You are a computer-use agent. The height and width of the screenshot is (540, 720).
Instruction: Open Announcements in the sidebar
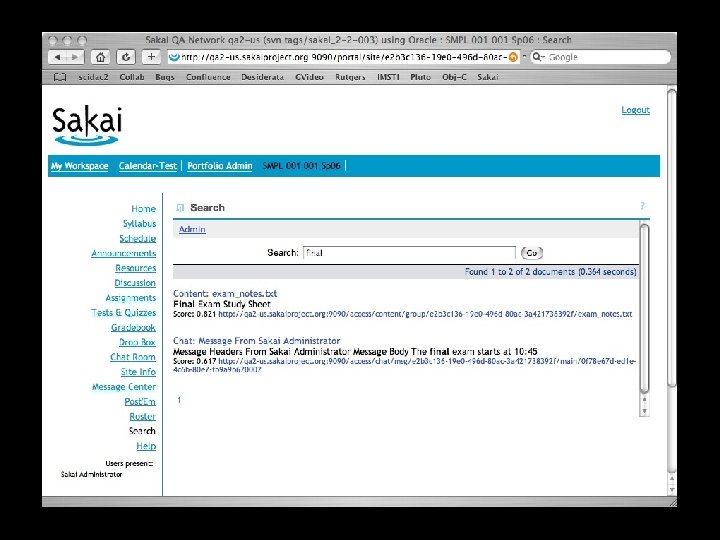point(124,253)
